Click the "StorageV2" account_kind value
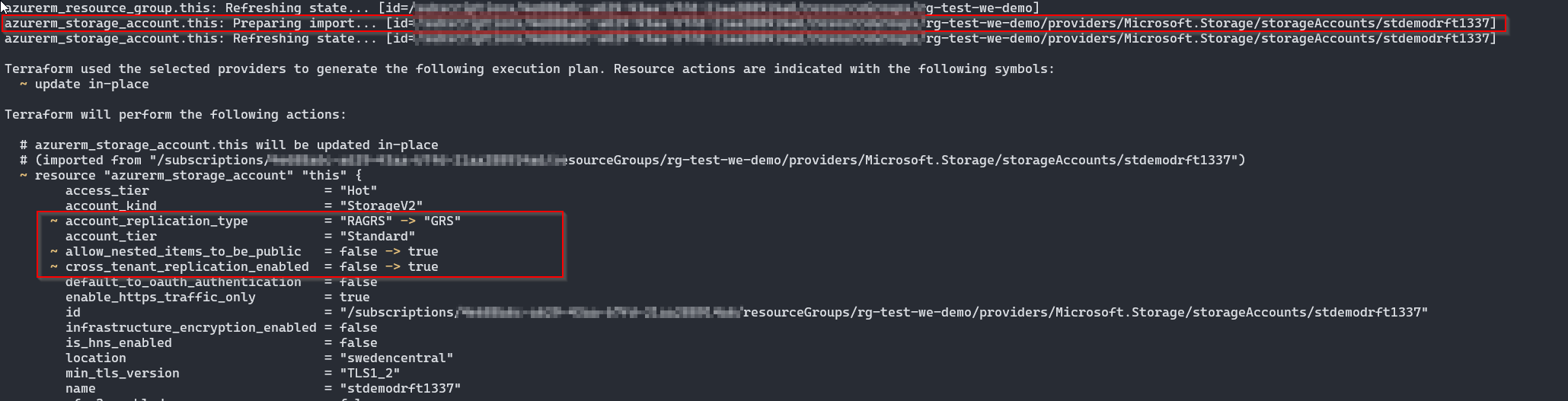1568x401 pixels. pyautogui.click(x=382, y=205)
